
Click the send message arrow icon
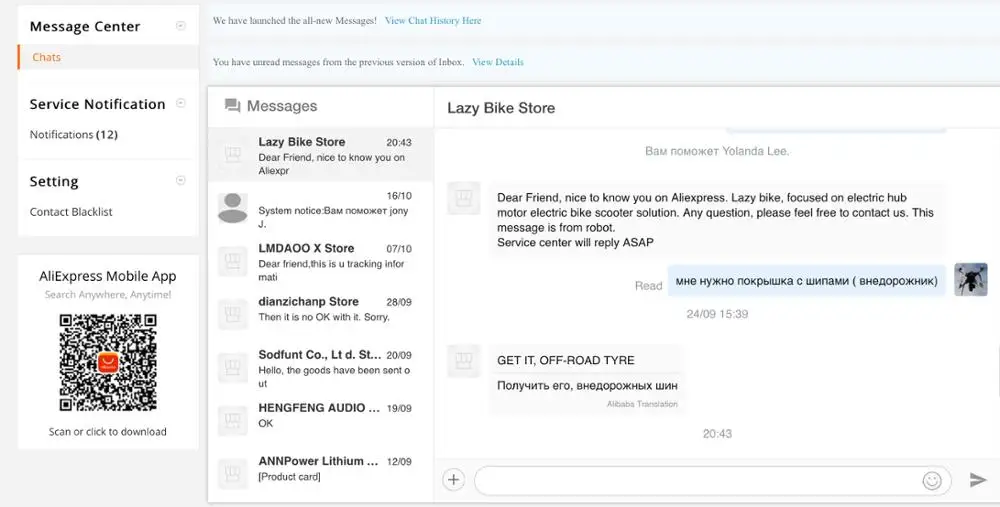click(x=978, y=480)
